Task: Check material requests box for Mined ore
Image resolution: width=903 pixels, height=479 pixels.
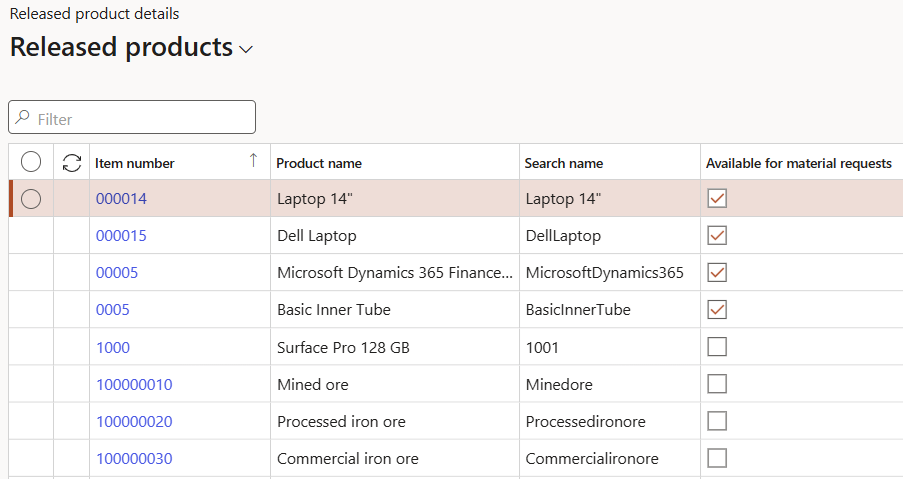Action: click(717, 384)
